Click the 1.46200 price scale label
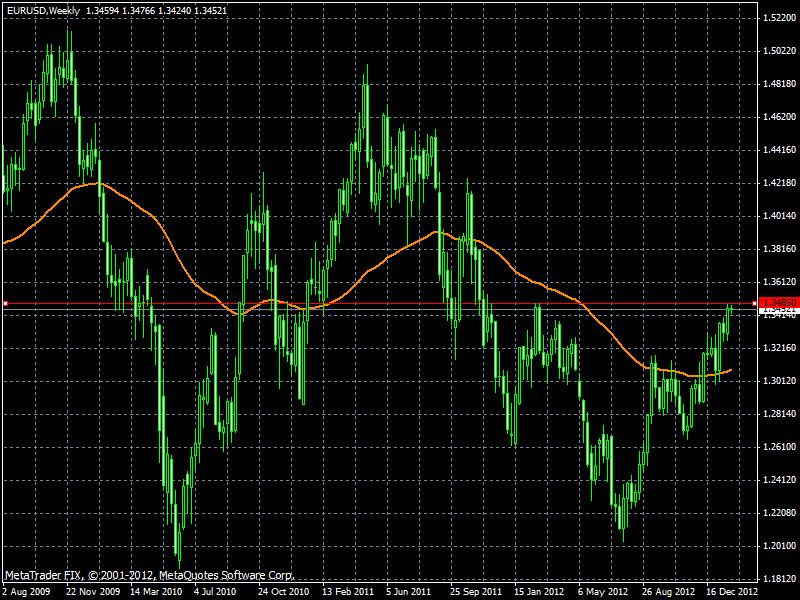This screenshot has height=600, width=800. coord(780,117)
